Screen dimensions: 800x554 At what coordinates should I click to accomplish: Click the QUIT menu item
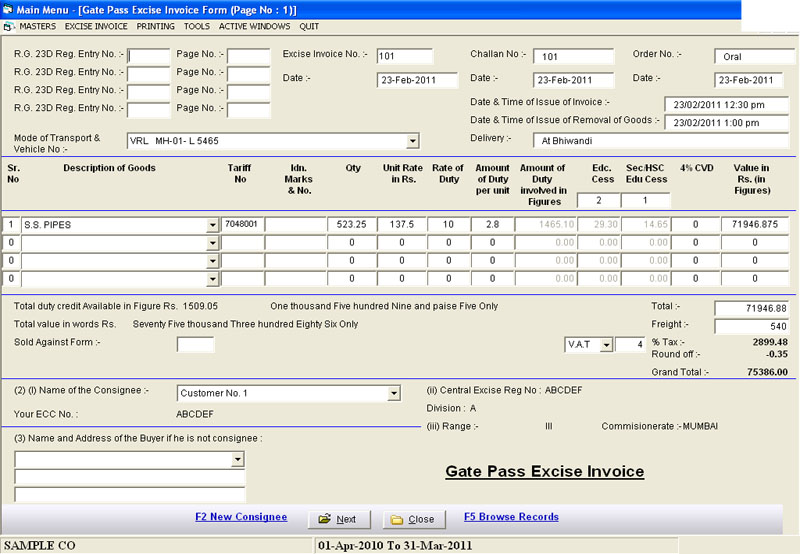(309, 26)
